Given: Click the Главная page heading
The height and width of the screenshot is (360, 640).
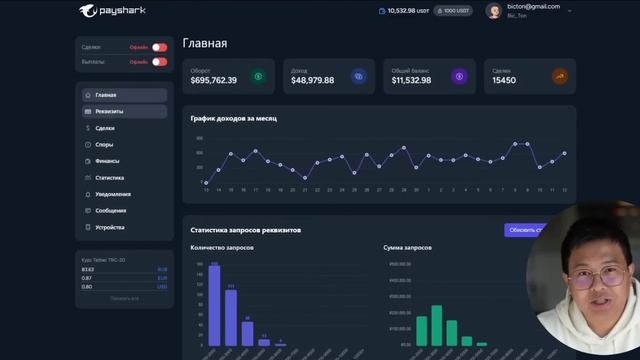Looking at the screenshot, I should pyautogui.click(x=205, y=43).
